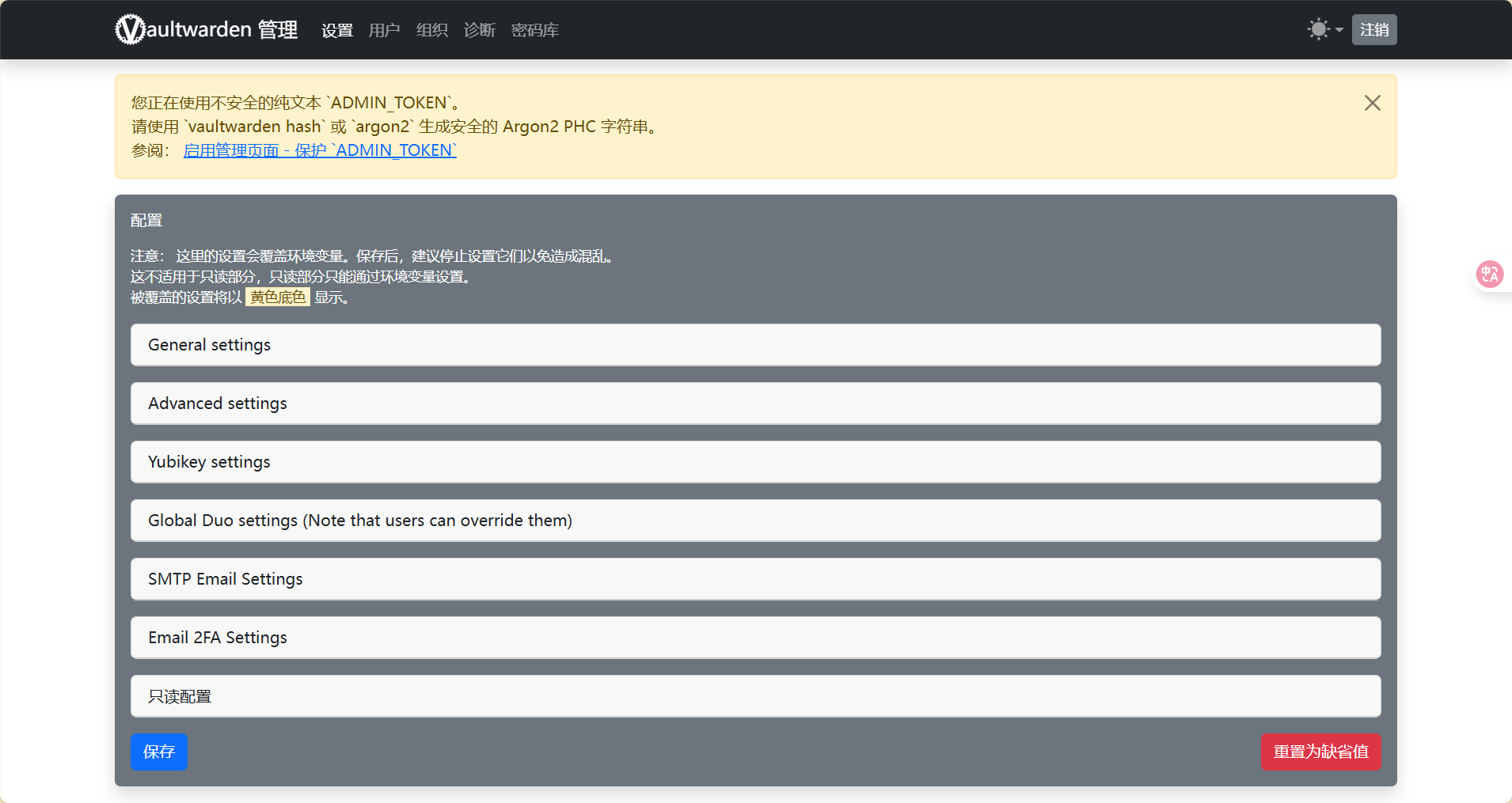Dismiss the ADMIN_TOKEN warning banner
This screenshot has height=803, width=1512.
click(x=1372, y=103)
